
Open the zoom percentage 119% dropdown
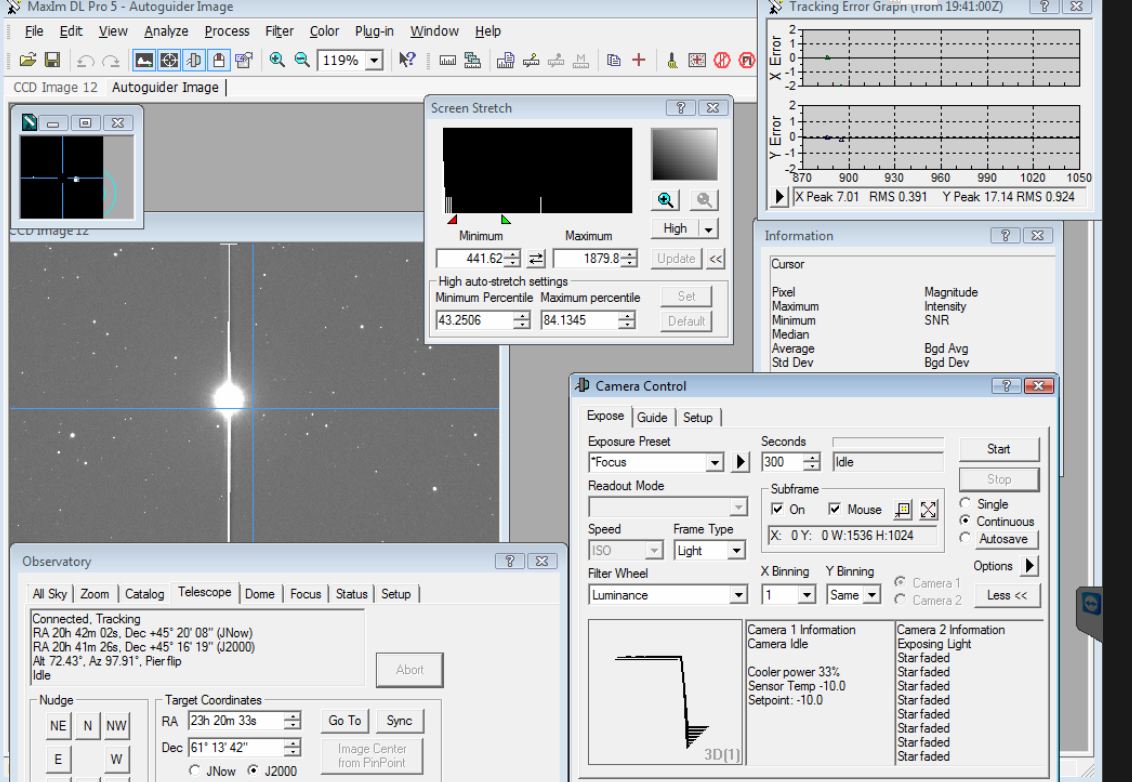[374, 61]
